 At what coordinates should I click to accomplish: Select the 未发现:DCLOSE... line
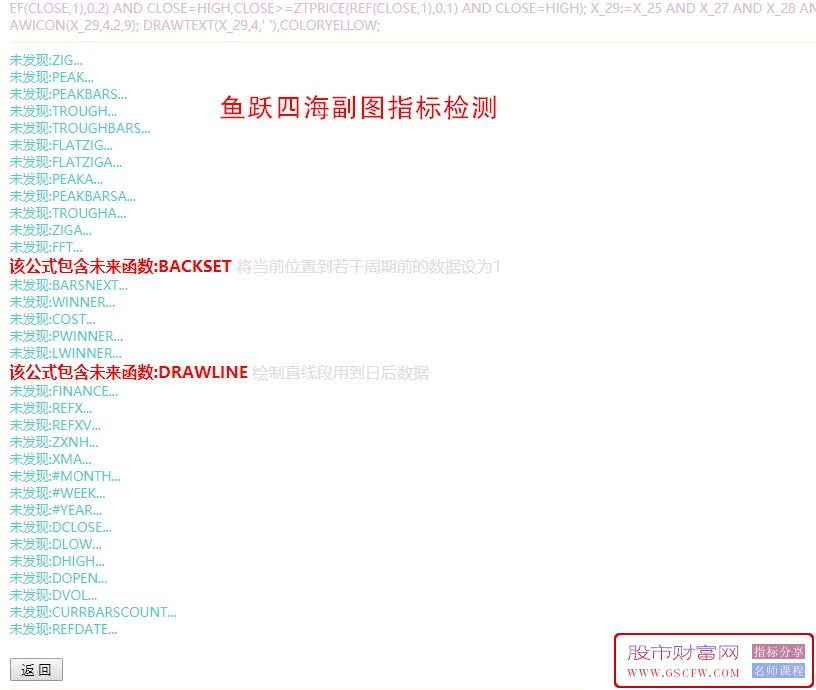coord(60,528)
